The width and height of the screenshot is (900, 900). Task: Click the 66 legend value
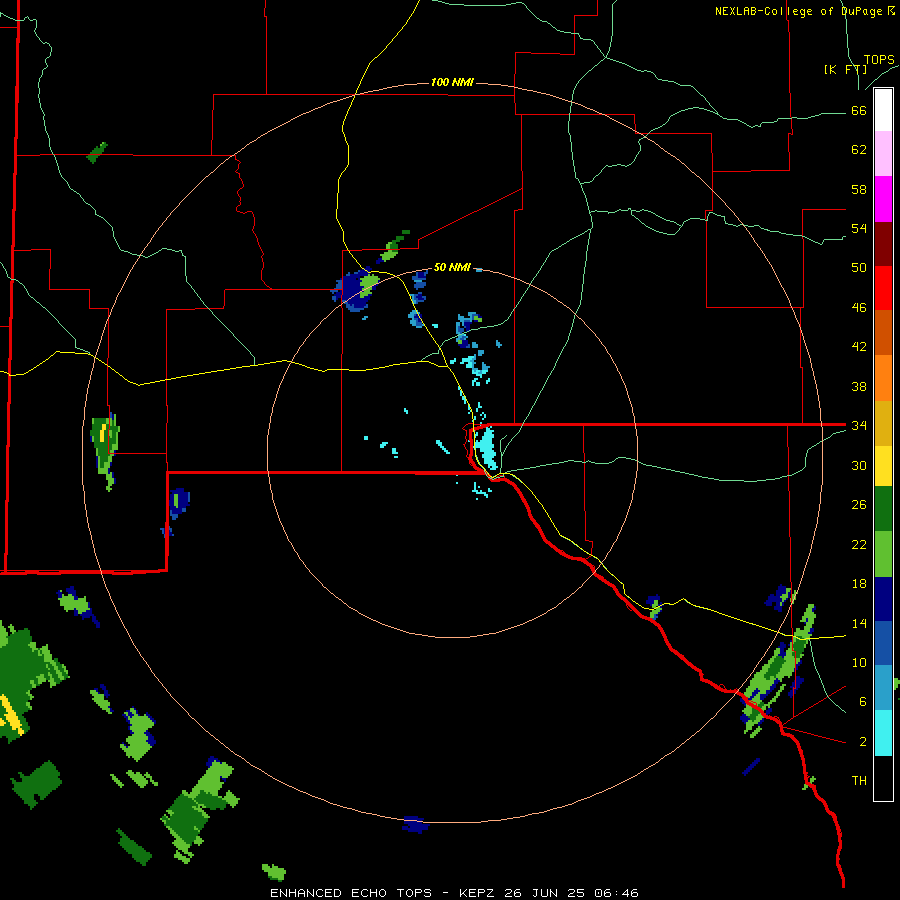coord(859,110)
